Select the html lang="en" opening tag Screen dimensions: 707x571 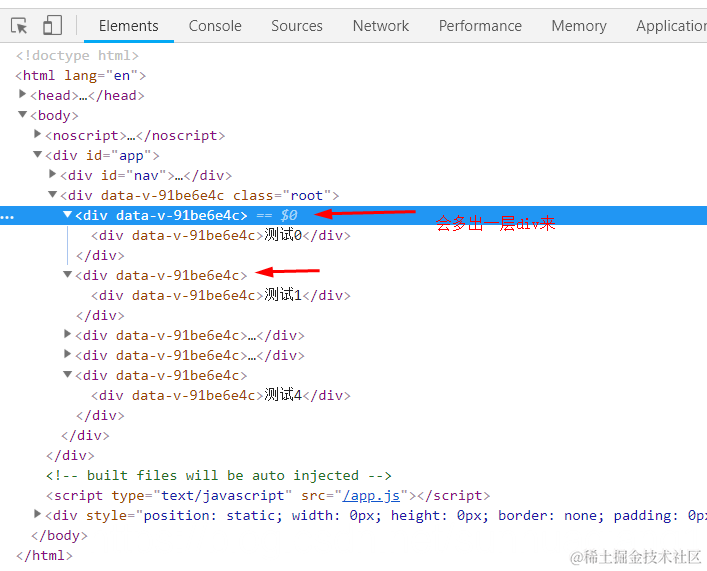81,75
